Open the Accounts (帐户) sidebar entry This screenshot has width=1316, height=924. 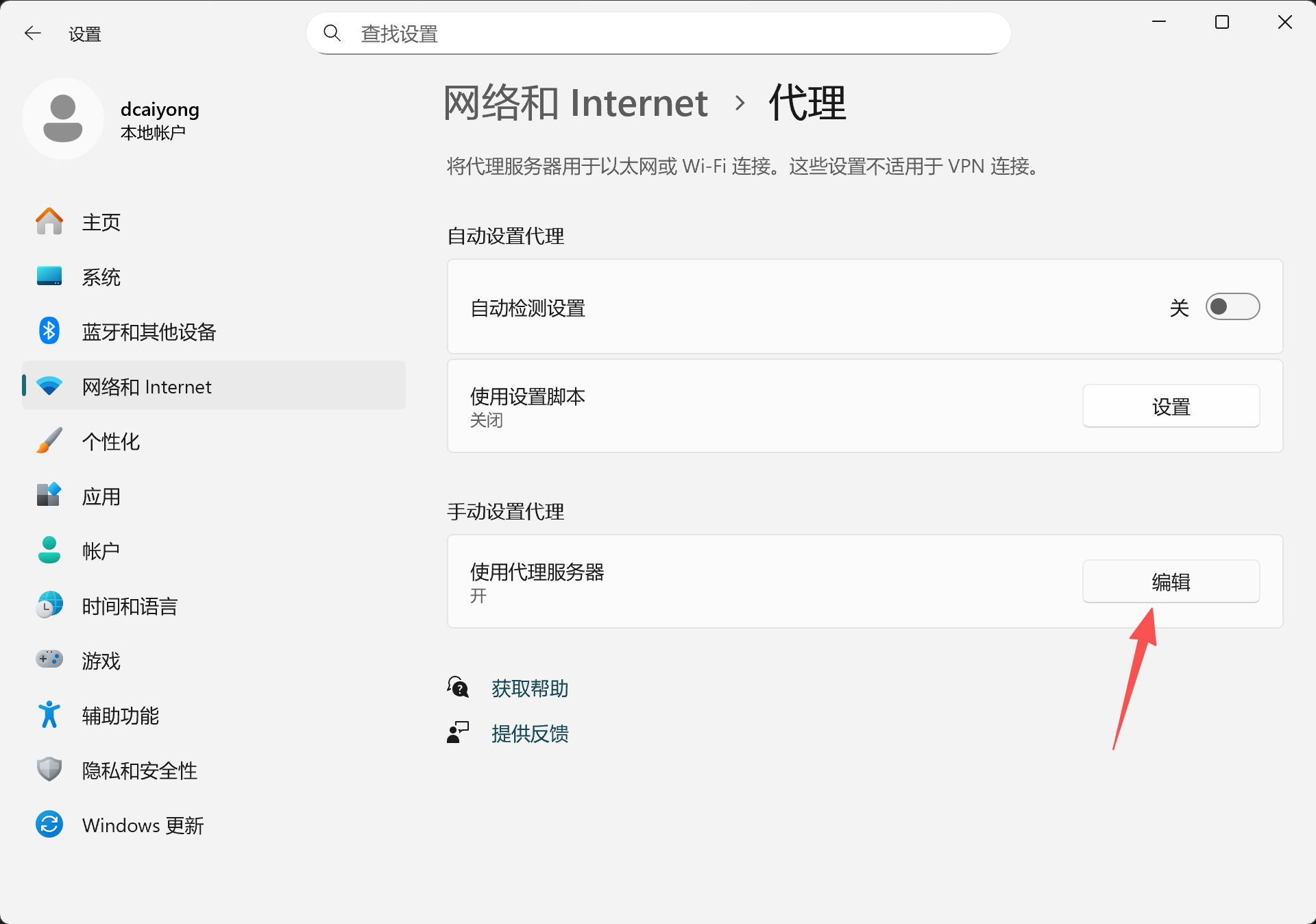click(x=101, y=551)
